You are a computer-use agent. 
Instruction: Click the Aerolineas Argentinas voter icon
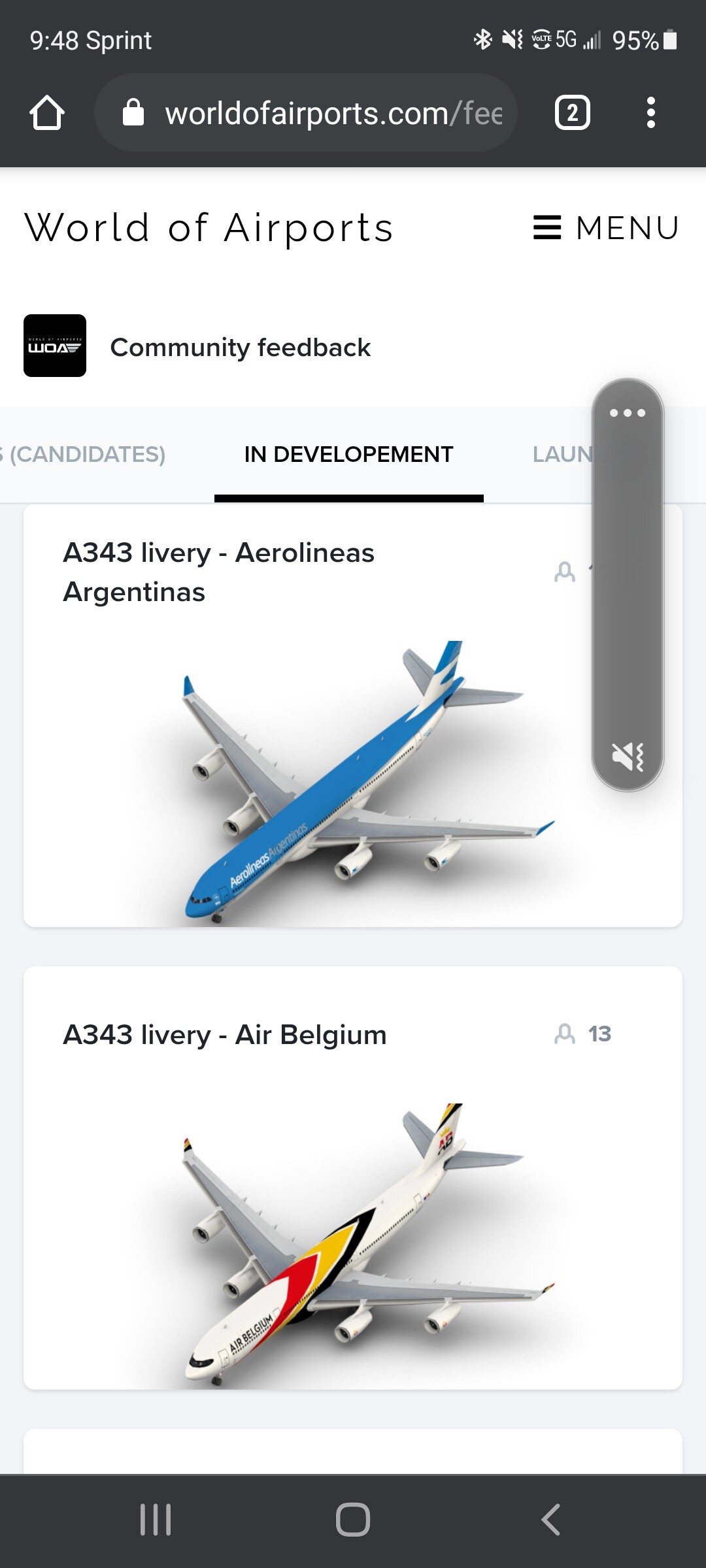[565, 572]
